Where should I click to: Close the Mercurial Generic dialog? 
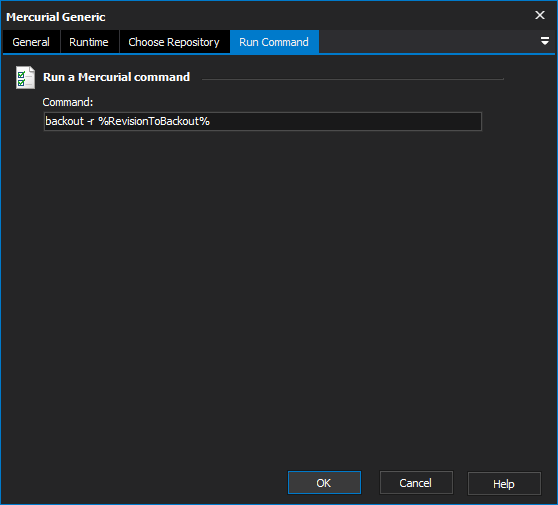coord(540,15)
